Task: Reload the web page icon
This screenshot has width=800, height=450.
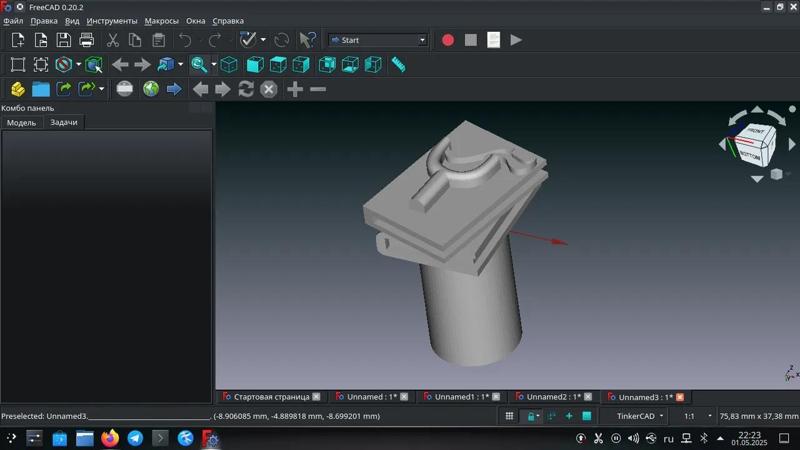Action: (246, 89)
